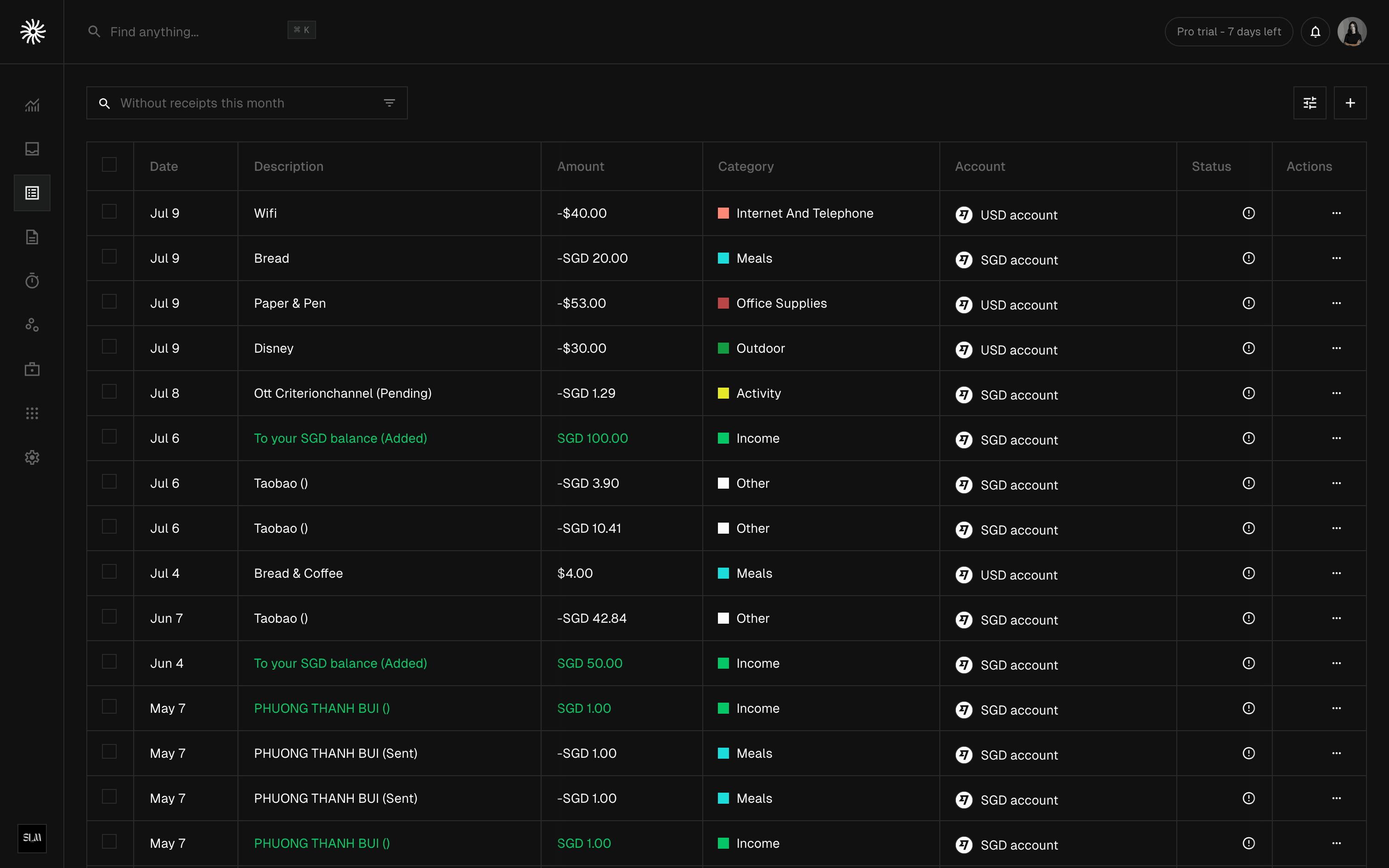Screen dimensions: 1389x868
Task: Expand column settings with the sliders button
Action: pos(1309,103)
